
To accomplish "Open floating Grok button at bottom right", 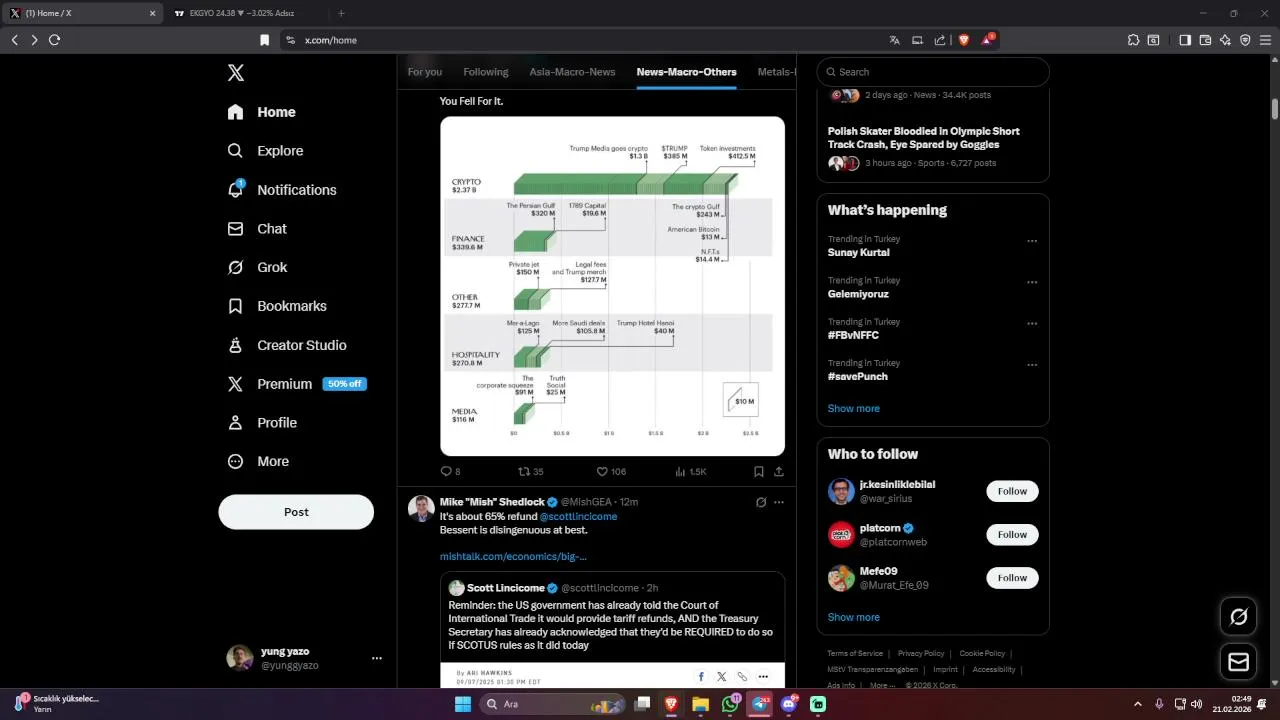I will click(1238, 617).
